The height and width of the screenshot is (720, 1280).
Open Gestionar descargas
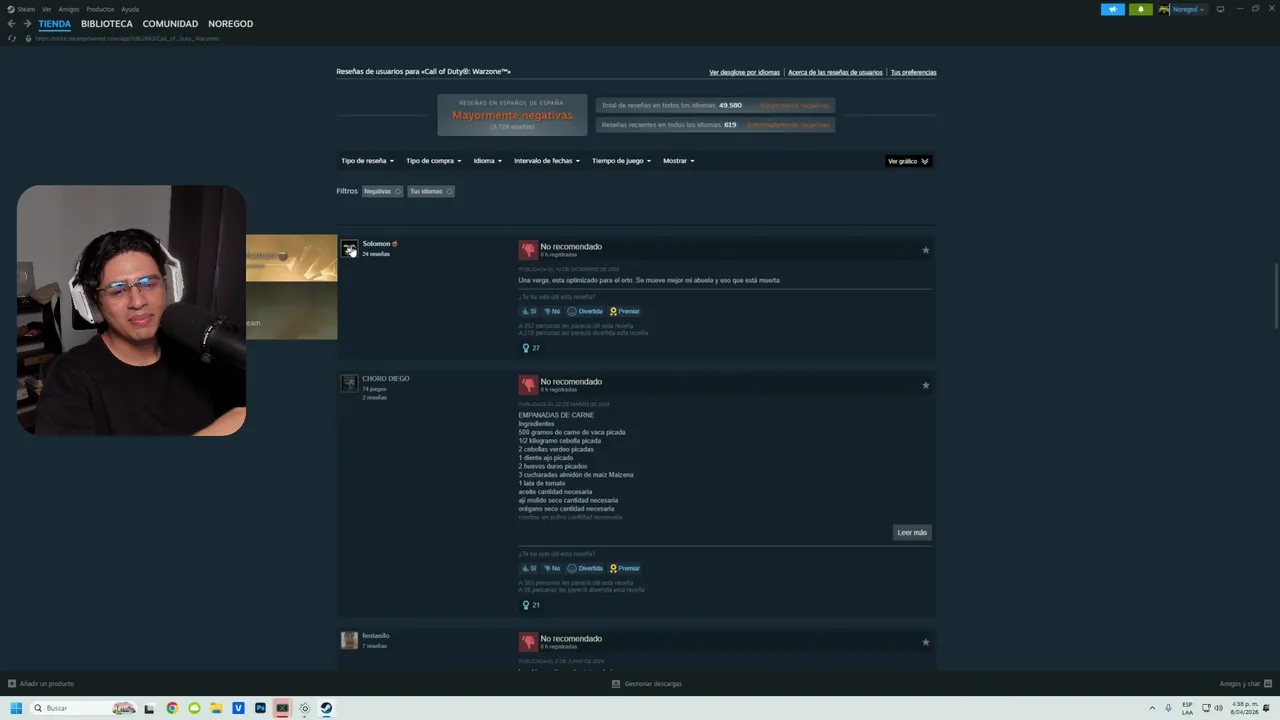point(647,684)
